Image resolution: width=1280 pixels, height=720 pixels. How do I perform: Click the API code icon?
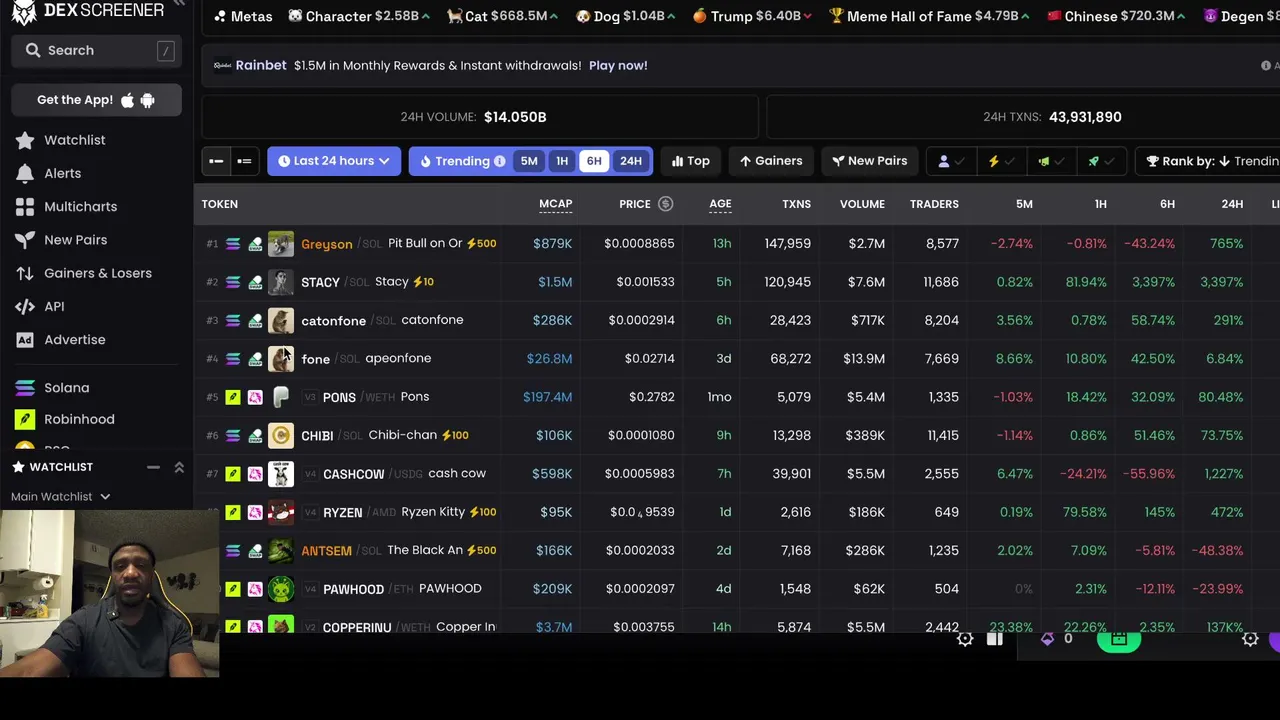[25, 306]
